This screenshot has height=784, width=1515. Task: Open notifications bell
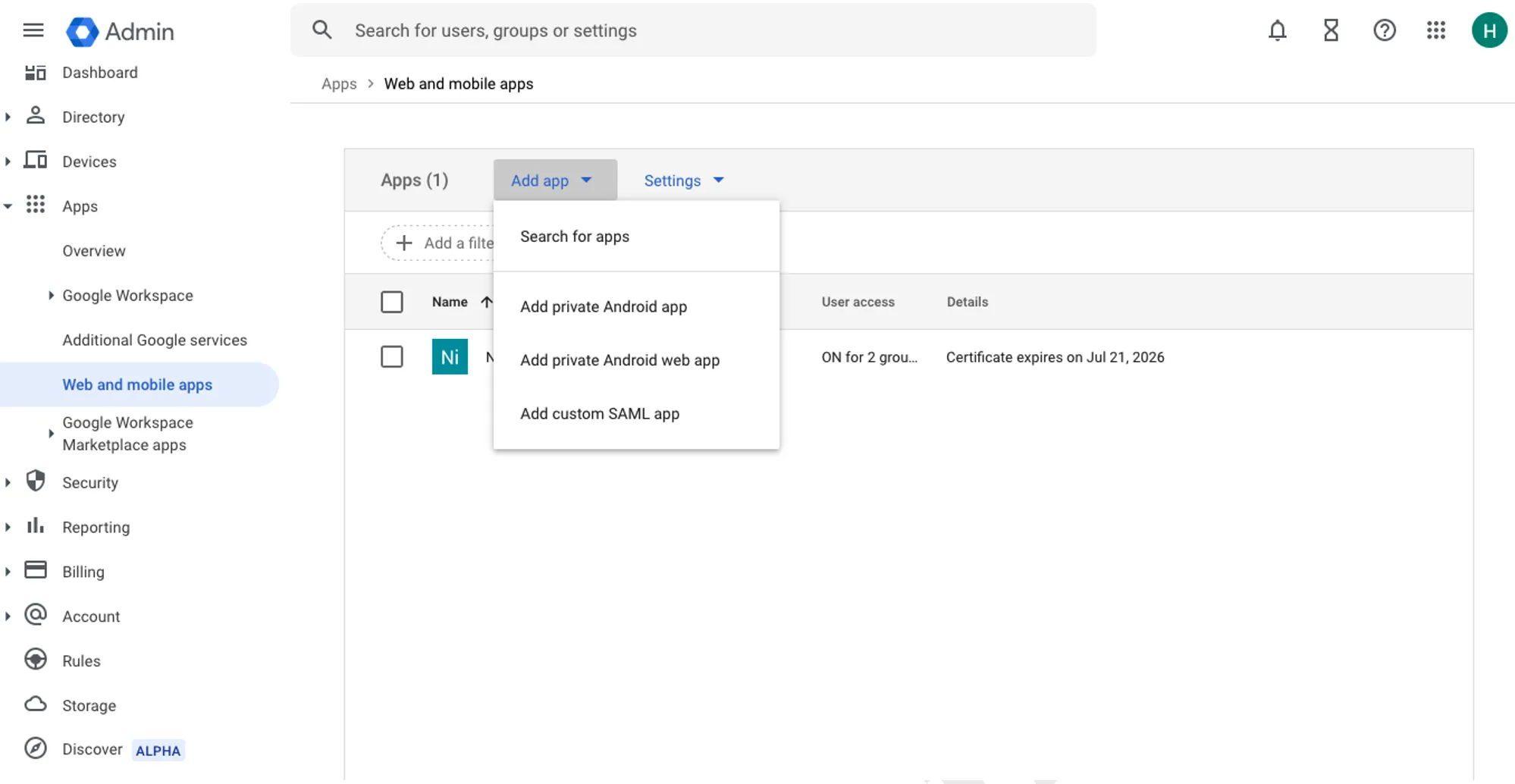coord(1278,30)
